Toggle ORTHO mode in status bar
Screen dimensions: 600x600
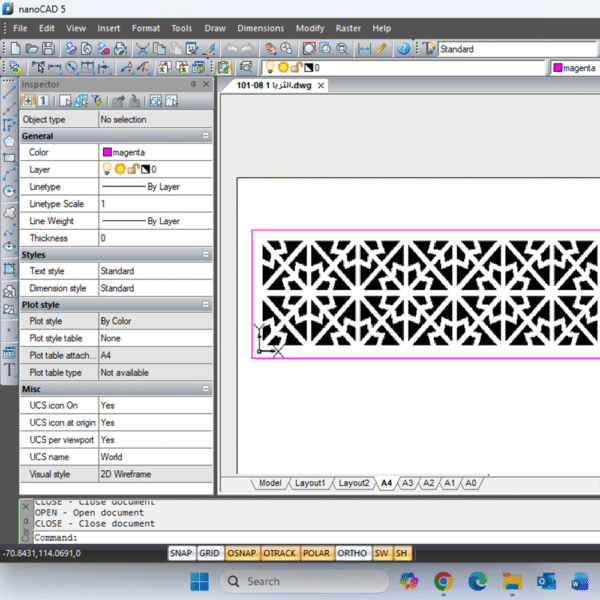click(x=351, y=553)
